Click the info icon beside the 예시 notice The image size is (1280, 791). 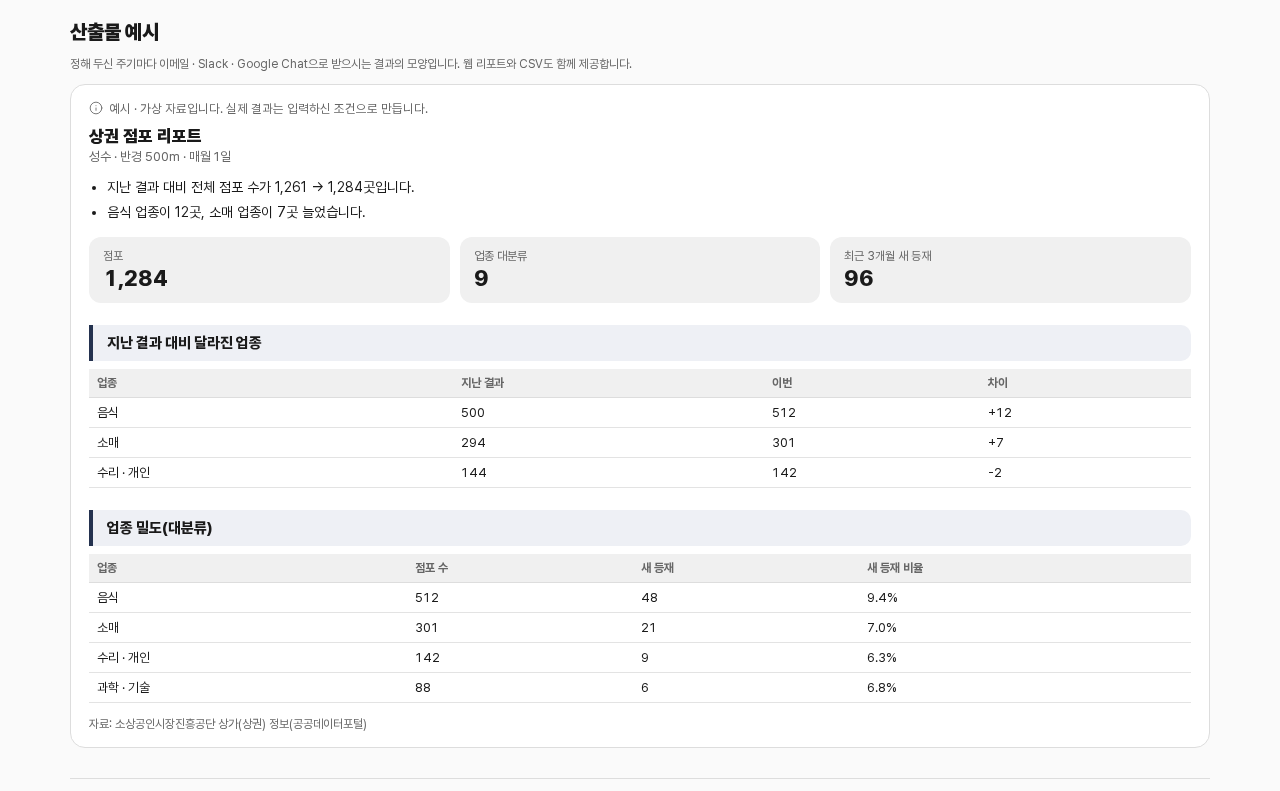[x=96, y=108]
